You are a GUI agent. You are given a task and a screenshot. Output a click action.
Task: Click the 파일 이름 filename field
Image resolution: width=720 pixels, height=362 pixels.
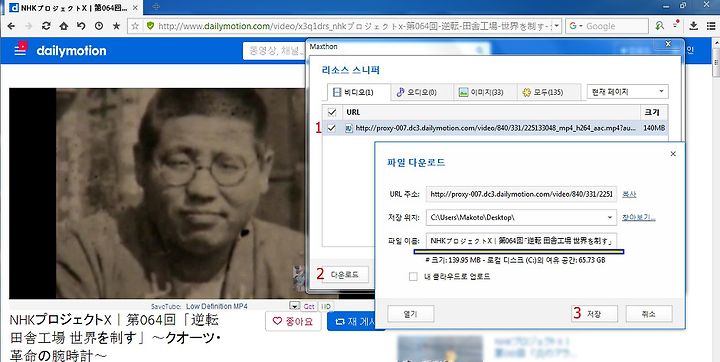521,241
